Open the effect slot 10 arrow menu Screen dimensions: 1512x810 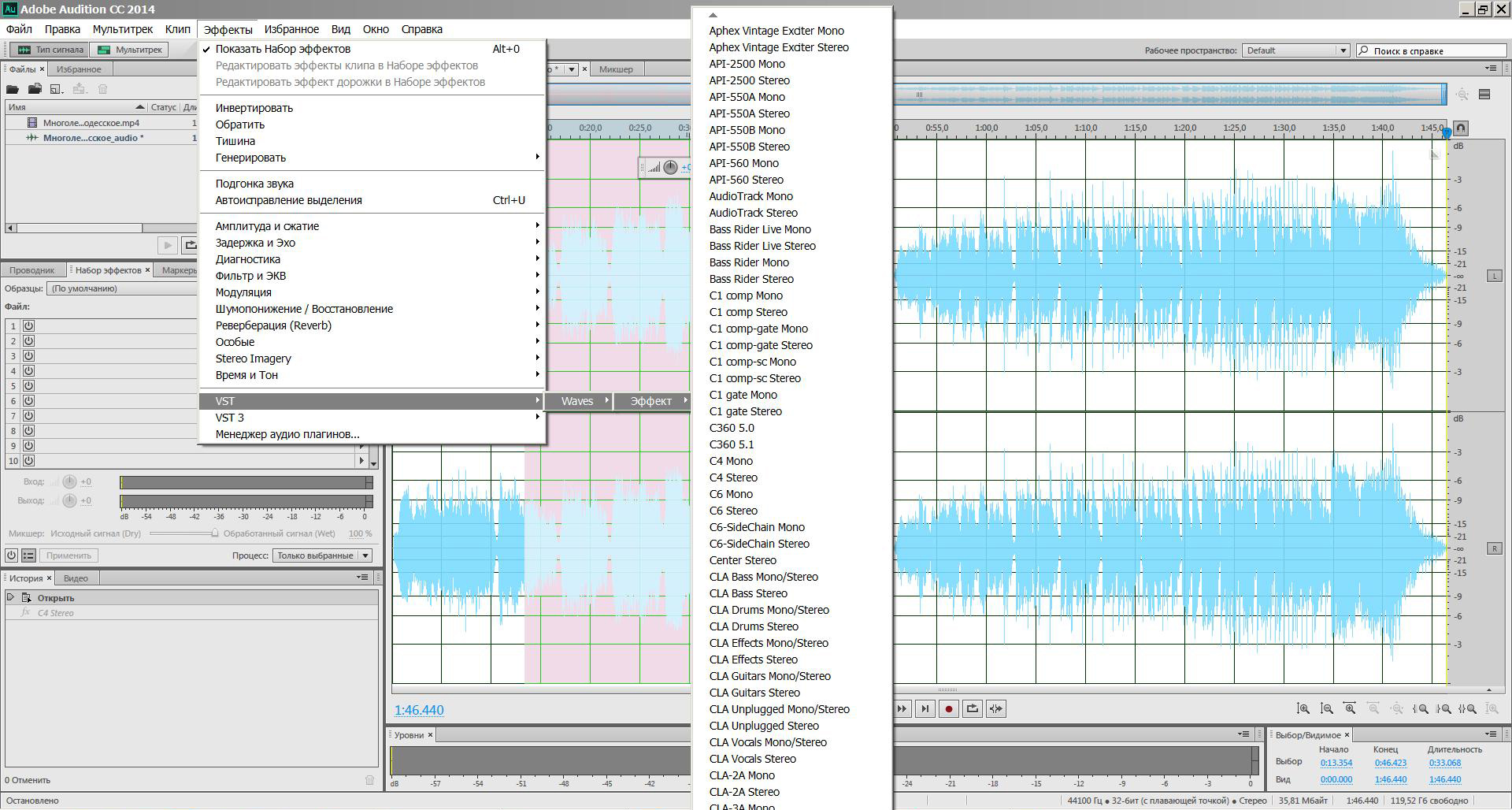point(361,461)
